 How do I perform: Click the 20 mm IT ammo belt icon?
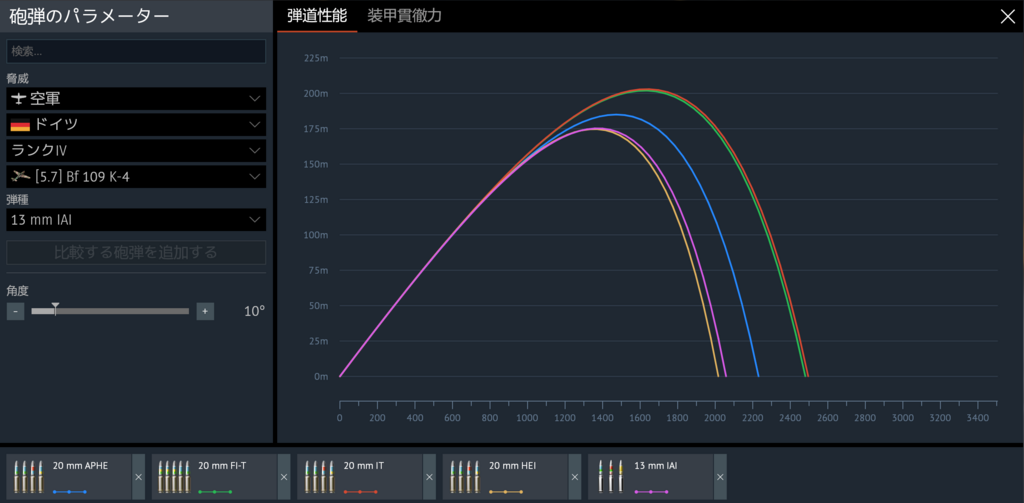pos(320,475)
